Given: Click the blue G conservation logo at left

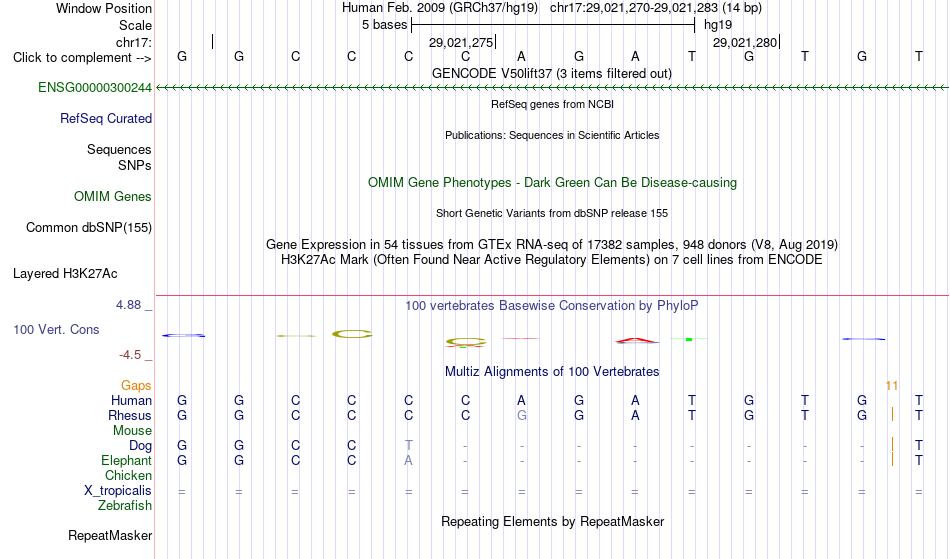Looking at the screenshot, I should pyautogui.click(x=184, y=336).
